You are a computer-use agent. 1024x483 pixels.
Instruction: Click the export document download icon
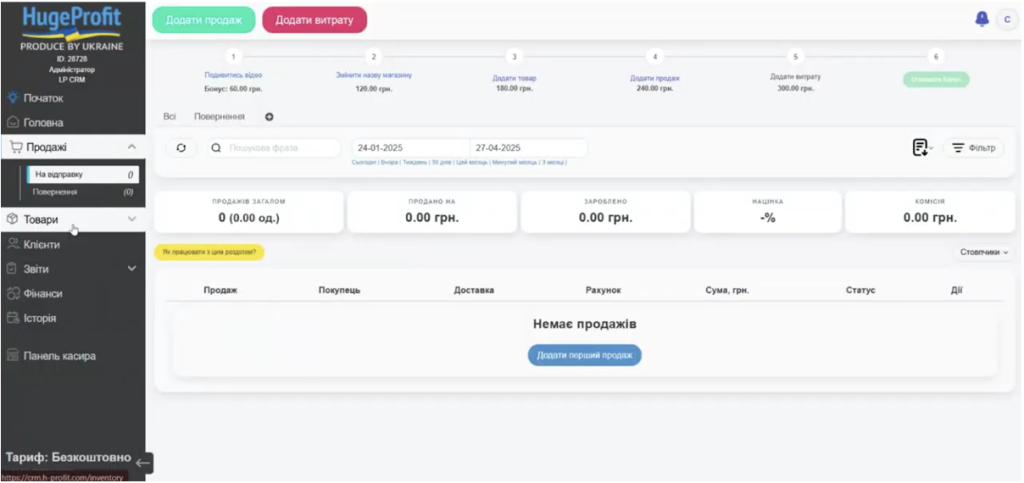(920, 148)
